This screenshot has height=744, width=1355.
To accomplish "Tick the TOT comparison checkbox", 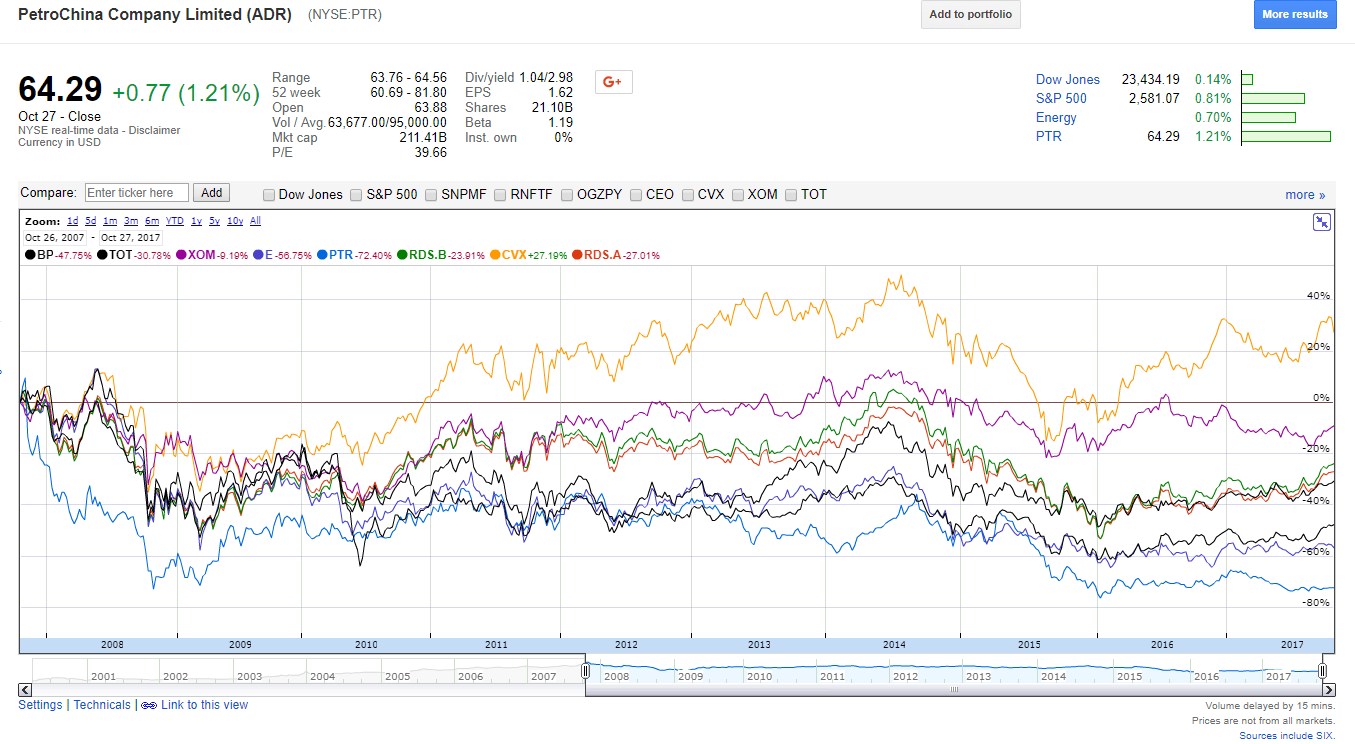I will (x=791, y=195).
